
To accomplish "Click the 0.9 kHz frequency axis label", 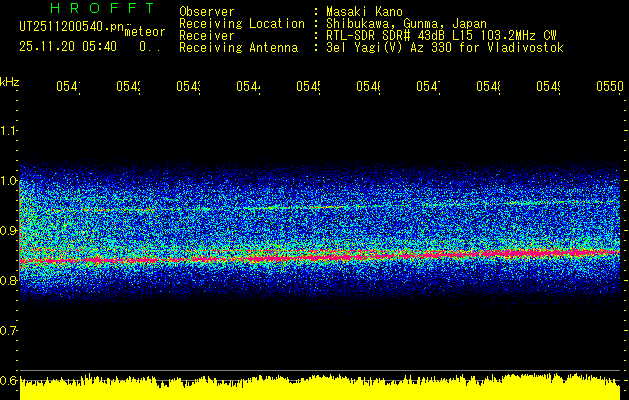I will pyautogui.click(x=8, y=231).
